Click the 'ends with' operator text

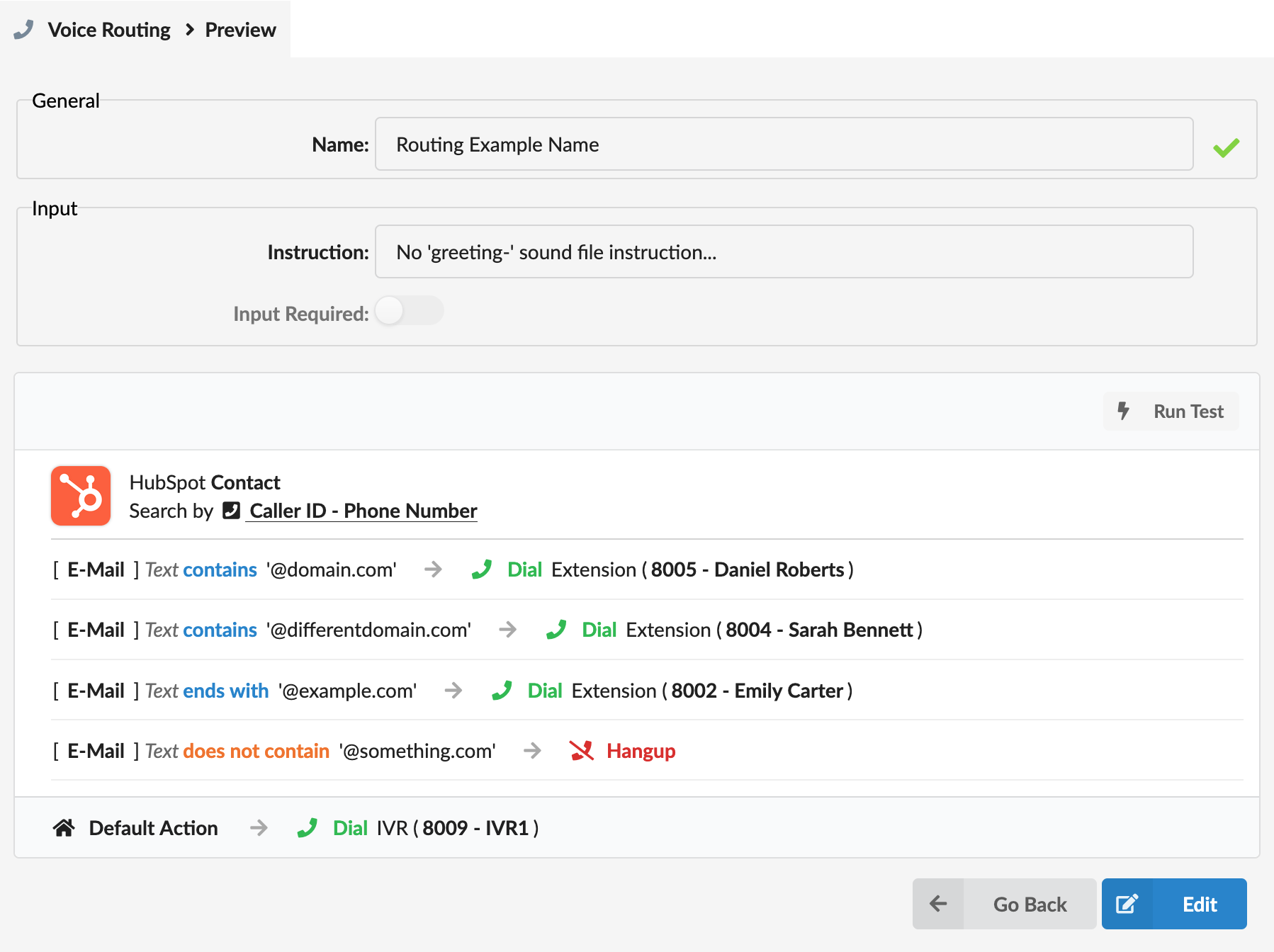226,691
